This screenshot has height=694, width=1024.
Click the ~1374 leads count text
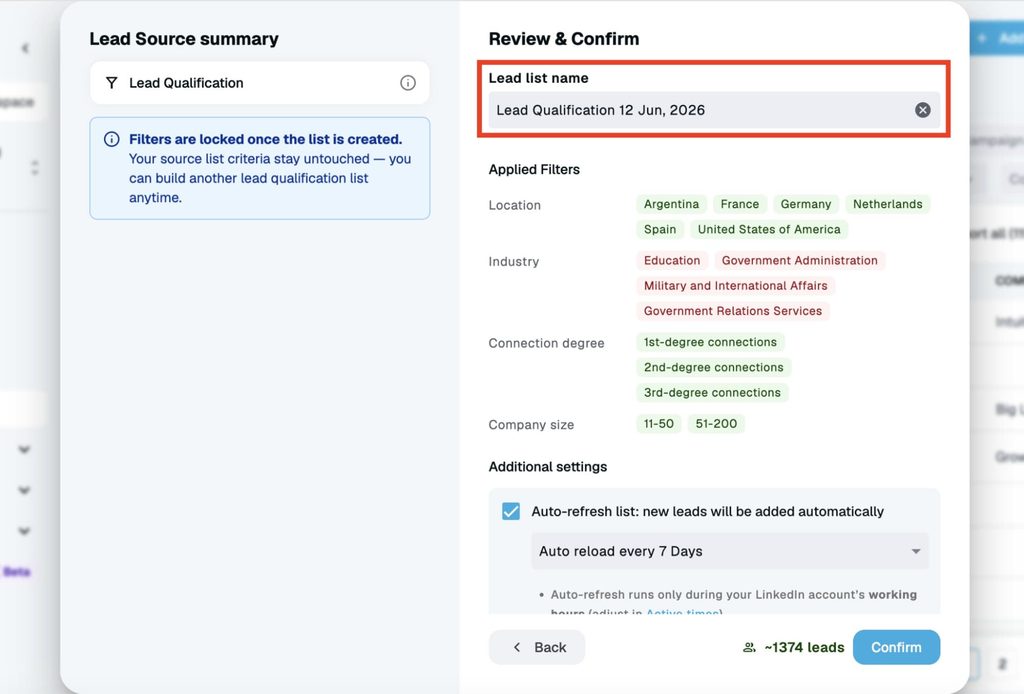click(x=804, y=647)
